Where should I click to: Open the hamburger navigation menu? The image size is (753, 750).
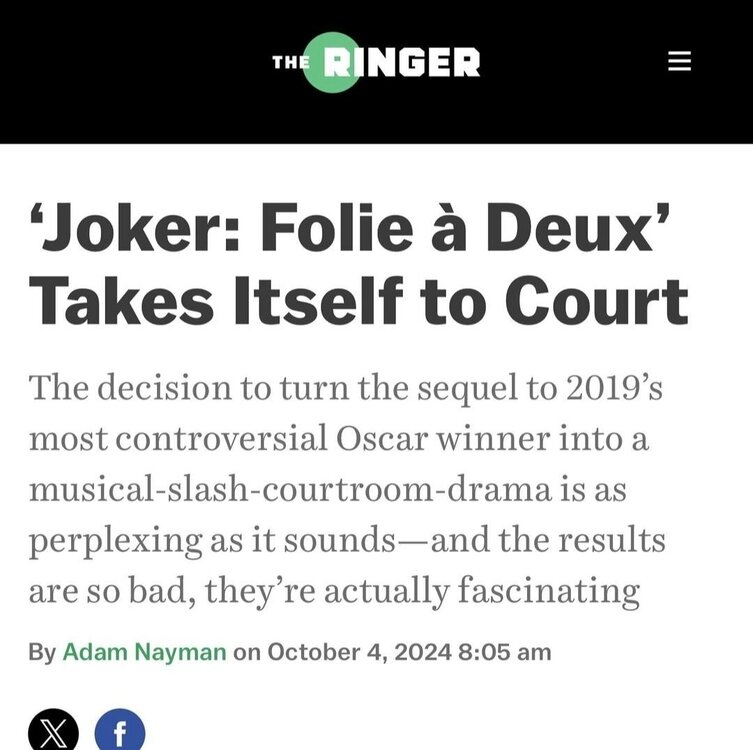click(679, 62)
